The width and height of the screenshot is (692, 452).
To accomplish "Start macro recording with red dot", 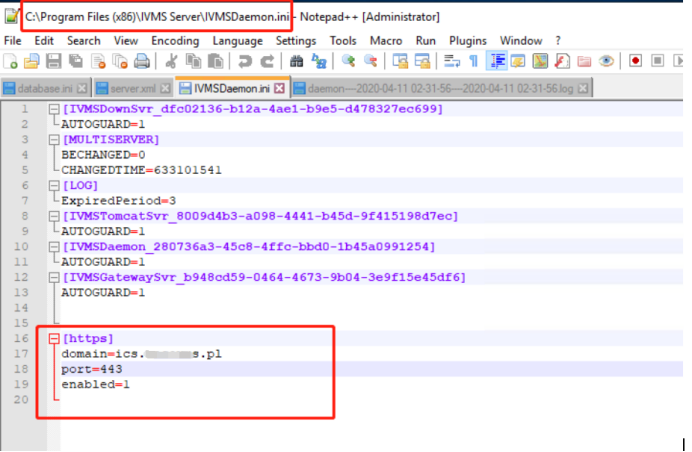I will [636, 61].
